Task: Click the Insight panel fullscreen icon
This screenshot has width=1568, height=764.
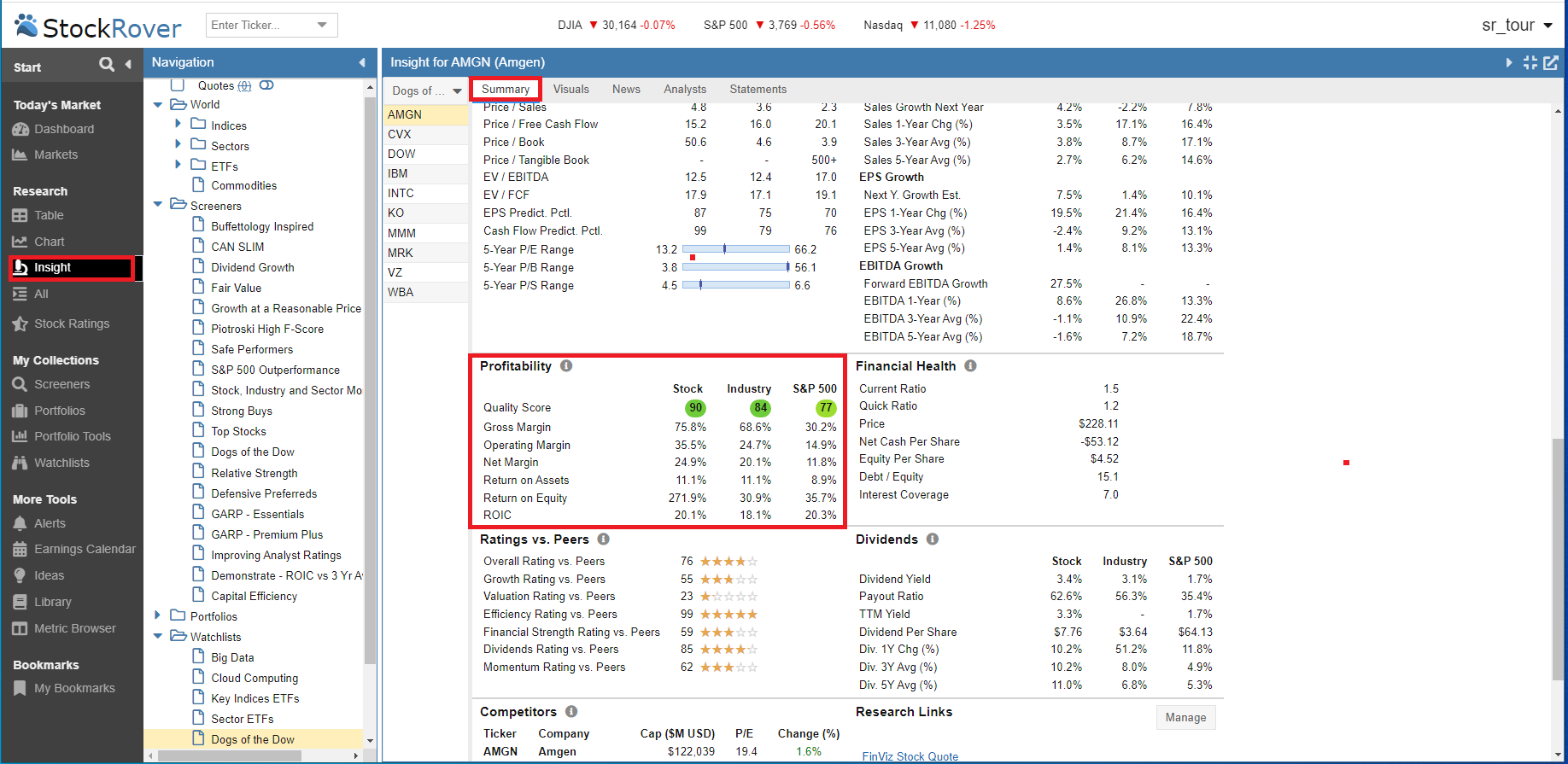Action: click(1530, 62)
